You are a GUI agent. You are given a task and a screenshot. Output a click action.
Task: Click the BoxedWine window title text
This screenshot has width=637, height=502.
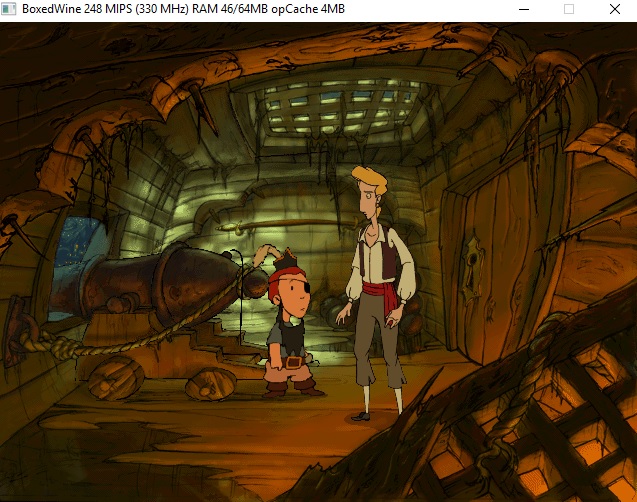click(x=183, y=9)
